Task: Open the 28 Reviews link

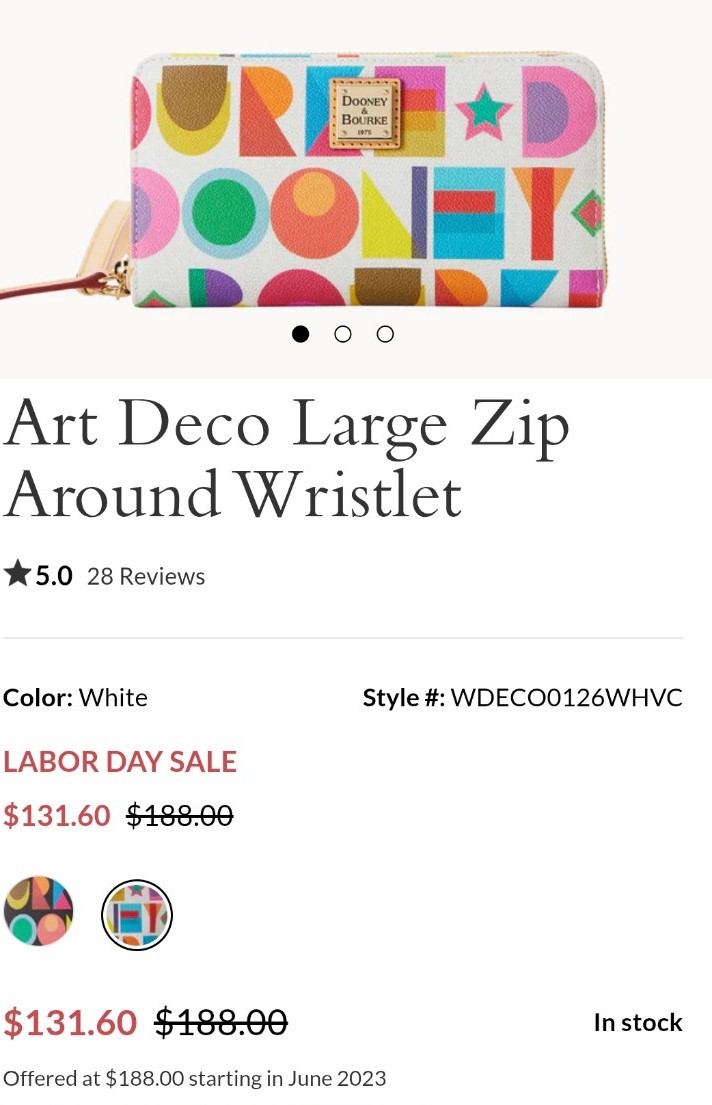Action: (146, 576)
